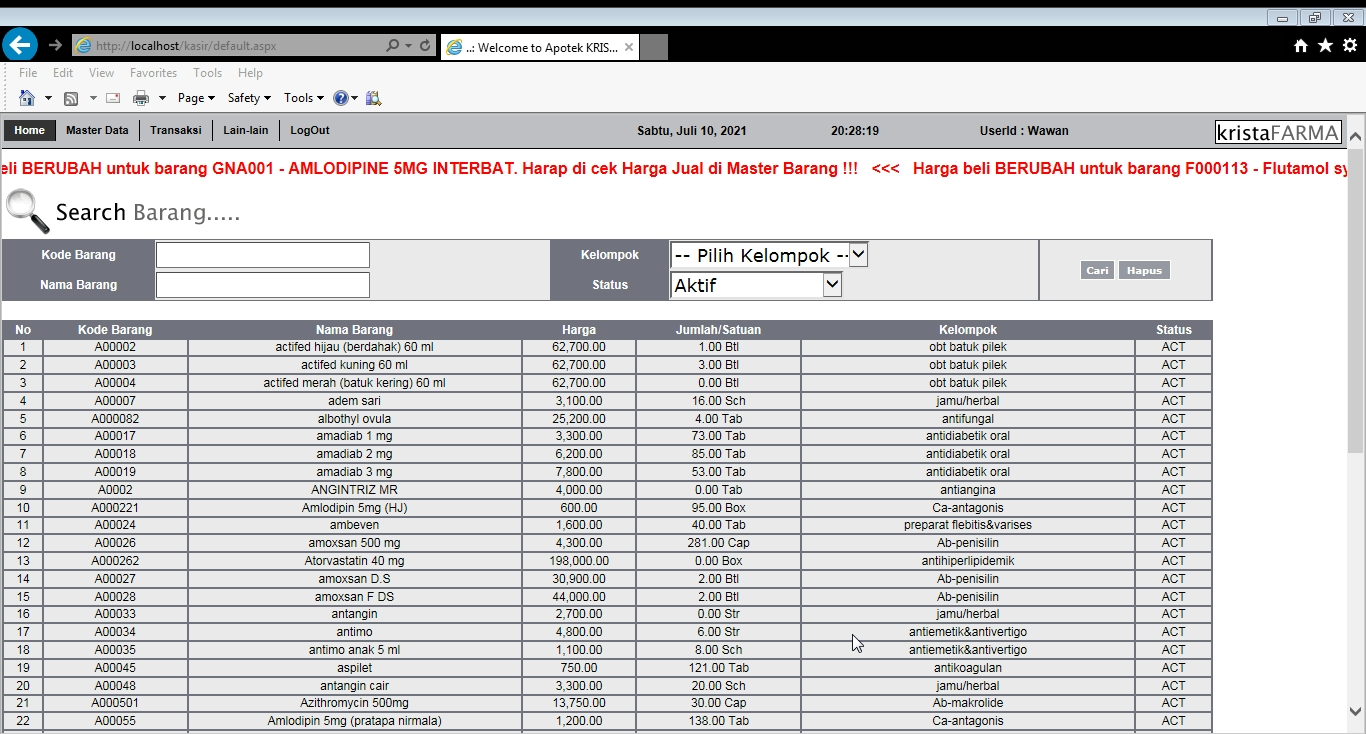
Task: Focus the Kode Barang input field
Action: (263, 255)
